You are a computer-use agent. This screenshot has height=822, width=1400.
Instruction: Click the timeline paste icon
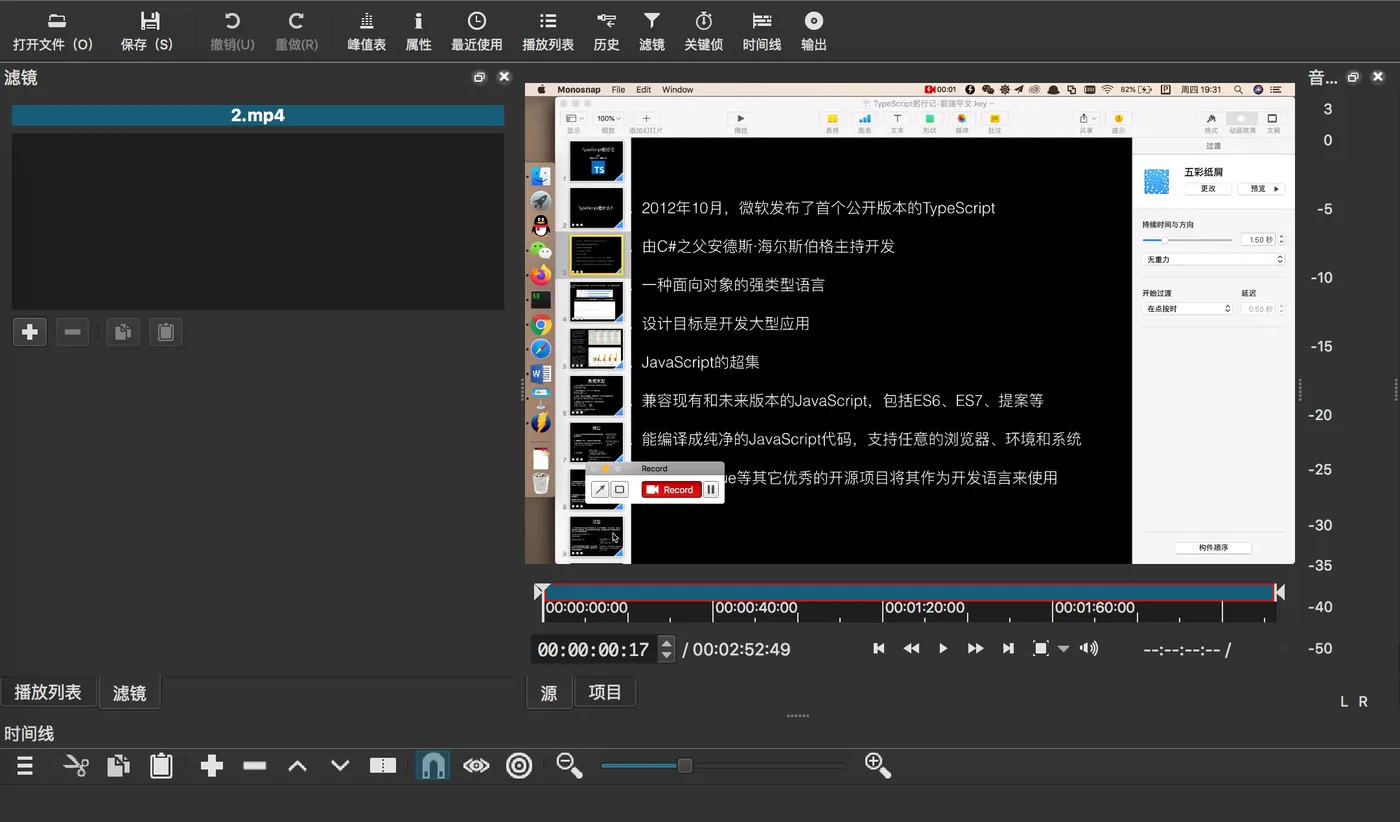coord(161,766)
